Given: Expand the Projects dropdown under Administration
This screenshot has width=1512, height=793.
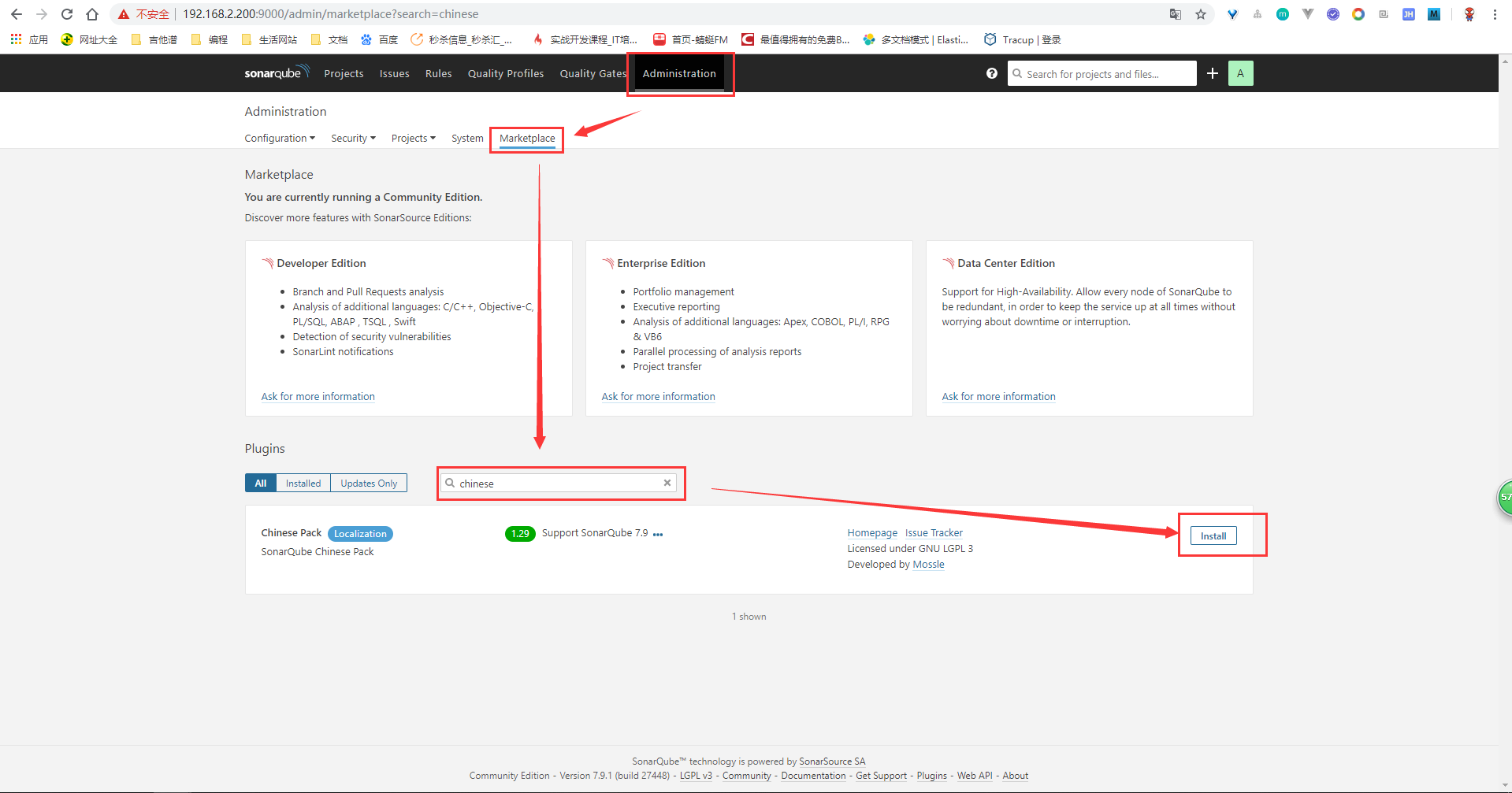Looking at the screenshot, I should point(414,138).
